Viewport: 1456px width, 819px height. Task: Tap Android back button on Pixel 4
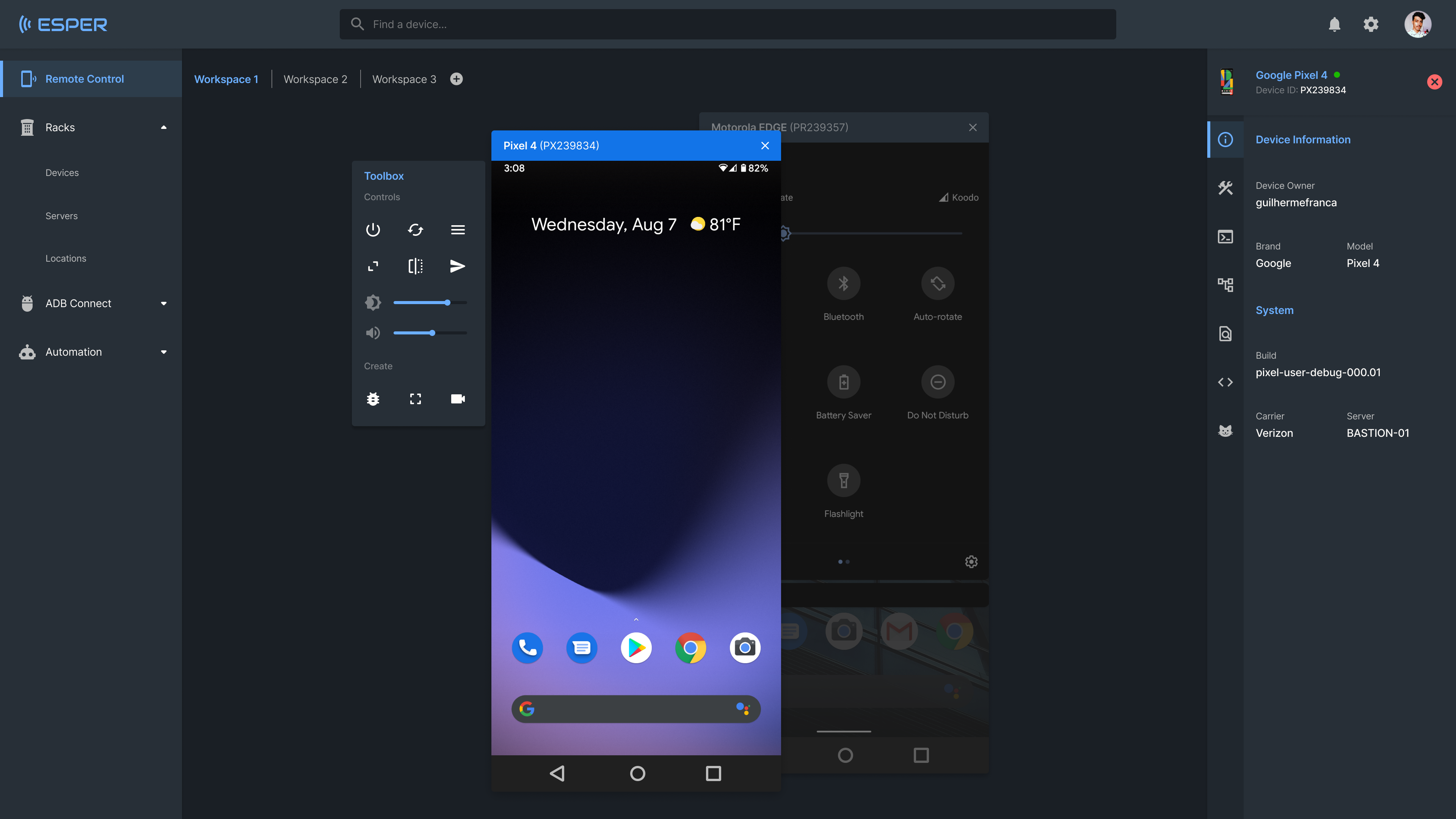pyautogui.click(x=557, y=773)
